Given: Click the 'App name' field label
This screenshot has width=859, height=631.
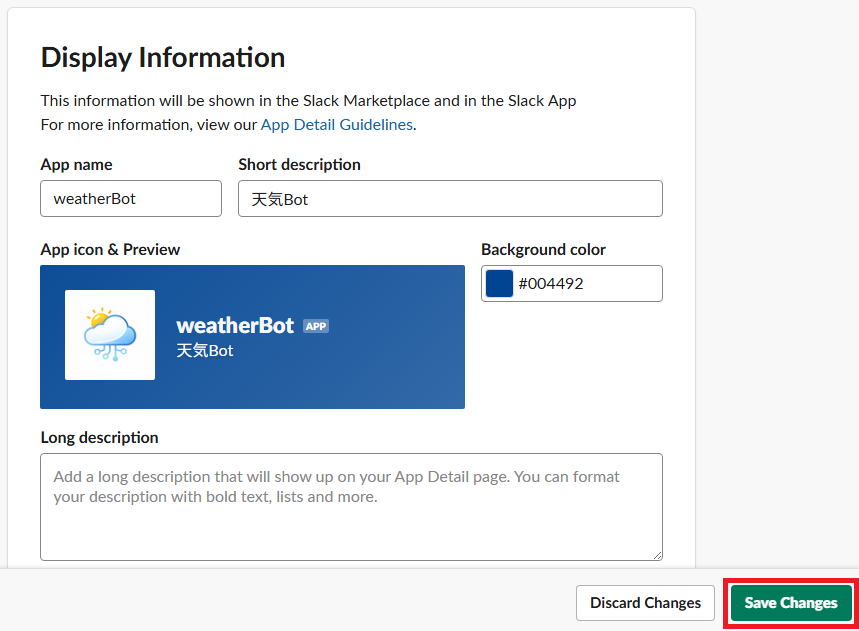Looking at the screenshot, I should pos(76,164).
